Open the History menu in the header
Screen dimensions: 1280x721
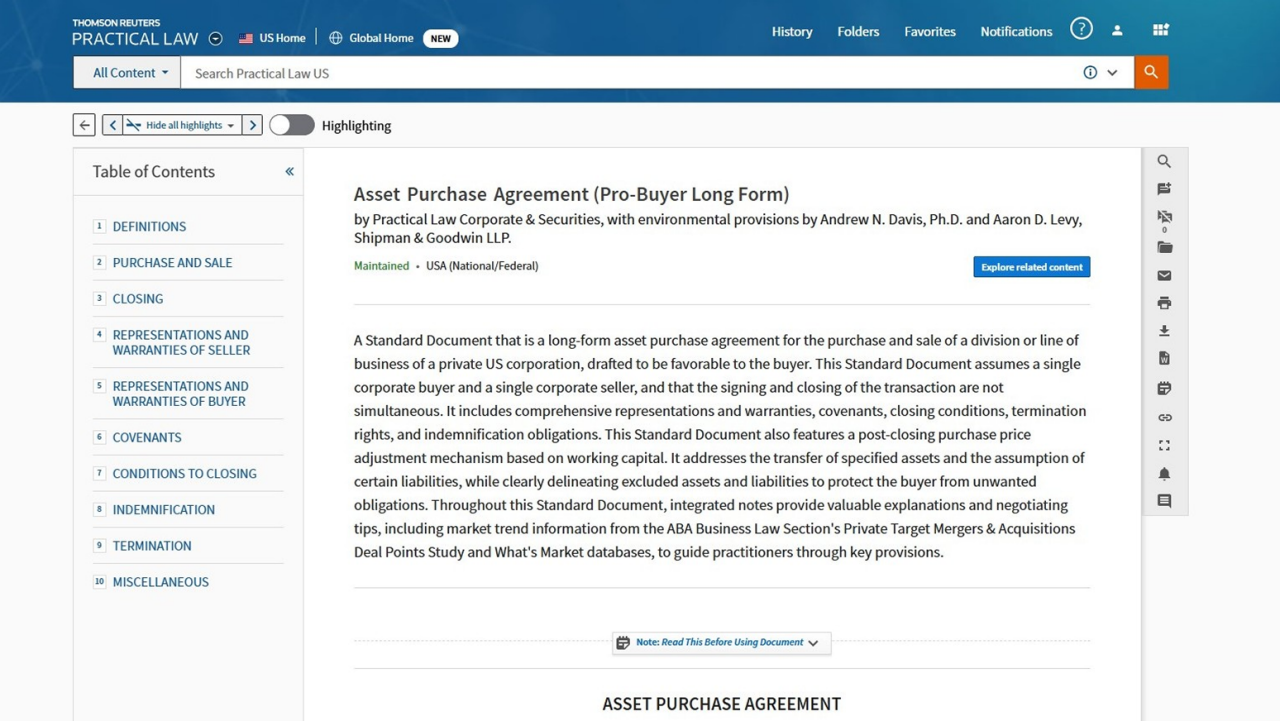[x=792, y=31]
